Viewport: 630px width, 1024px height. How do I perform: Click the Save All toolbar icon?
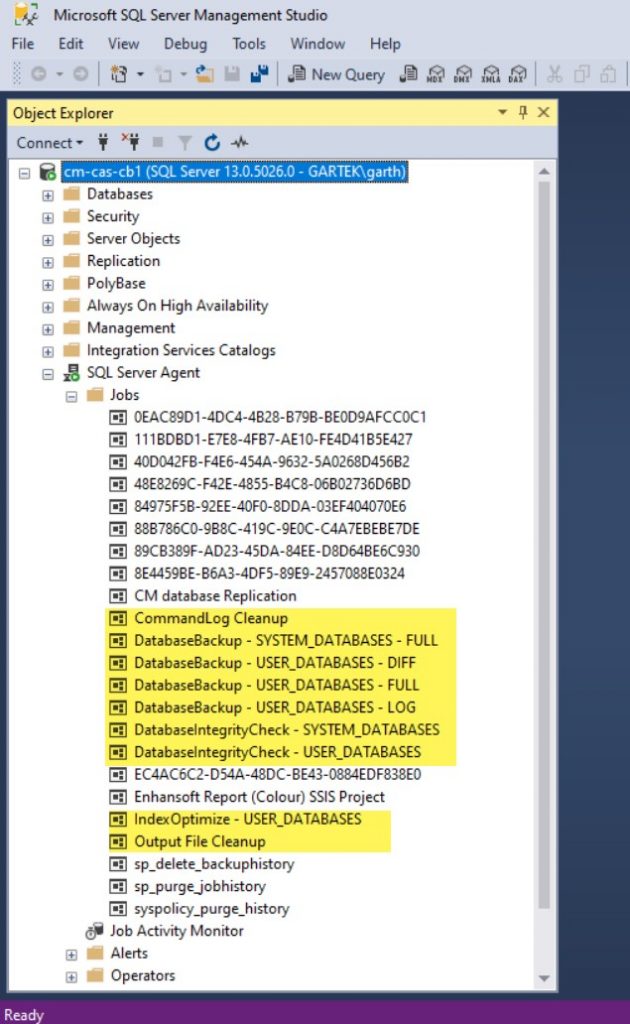259,74
